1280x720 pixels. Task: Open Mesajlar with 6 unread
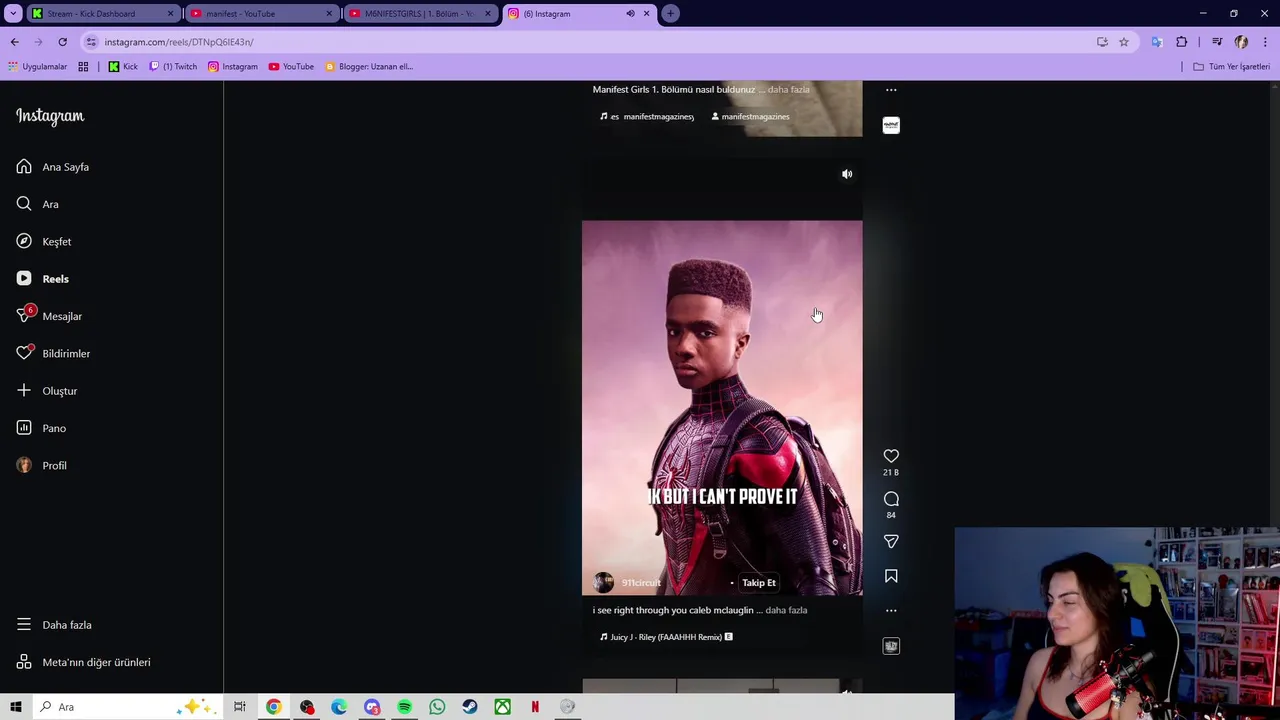49,316
